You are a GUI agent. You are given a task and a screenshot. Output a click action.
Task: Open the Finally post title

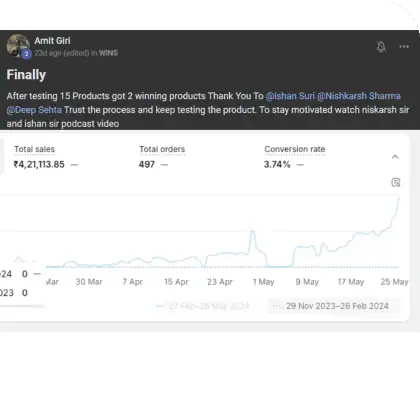[x=26, y=75]
